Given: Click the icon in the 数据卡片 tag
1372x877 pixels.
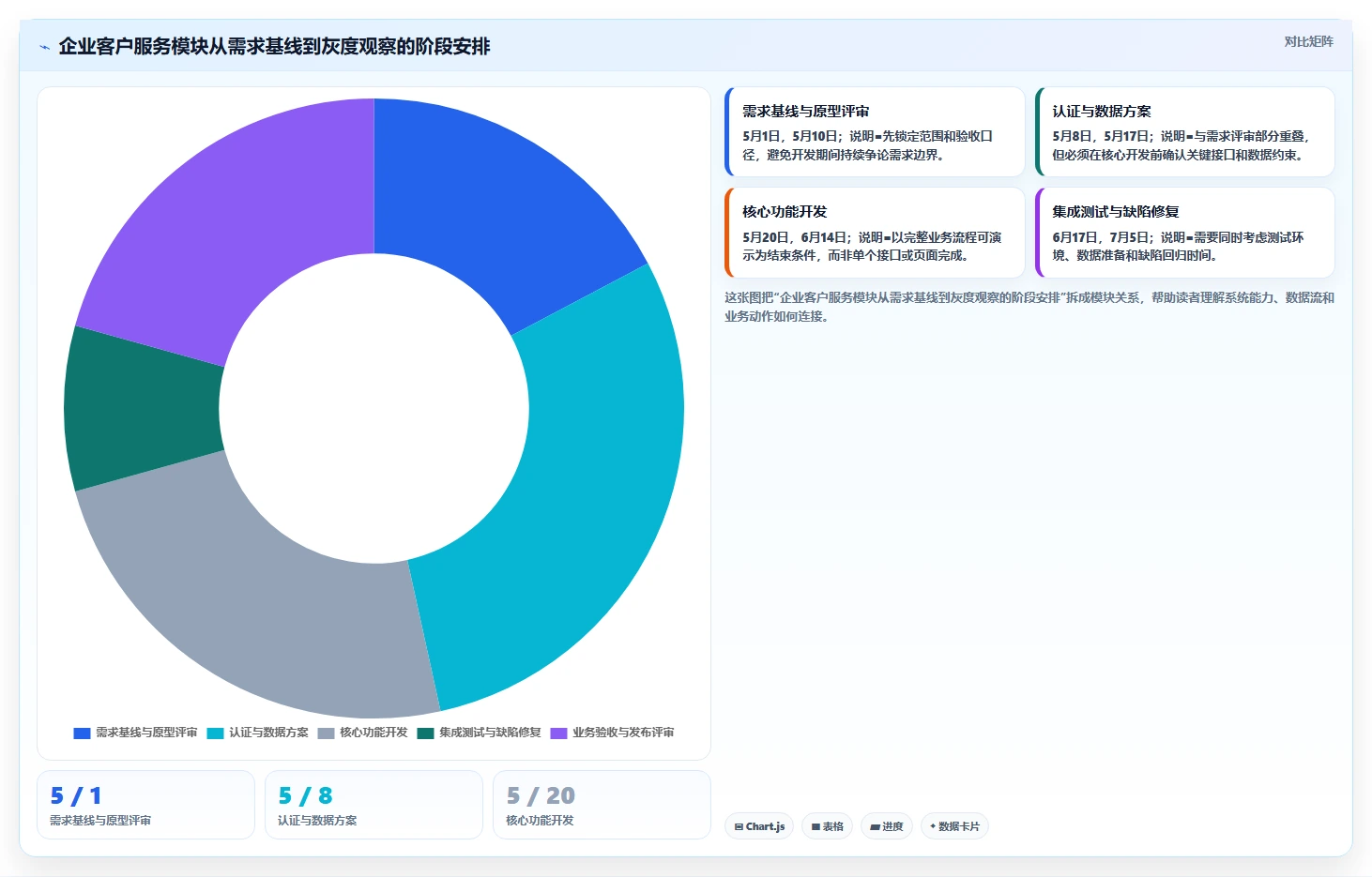Looking at the screenshot, I should click(x=933, y=827).
